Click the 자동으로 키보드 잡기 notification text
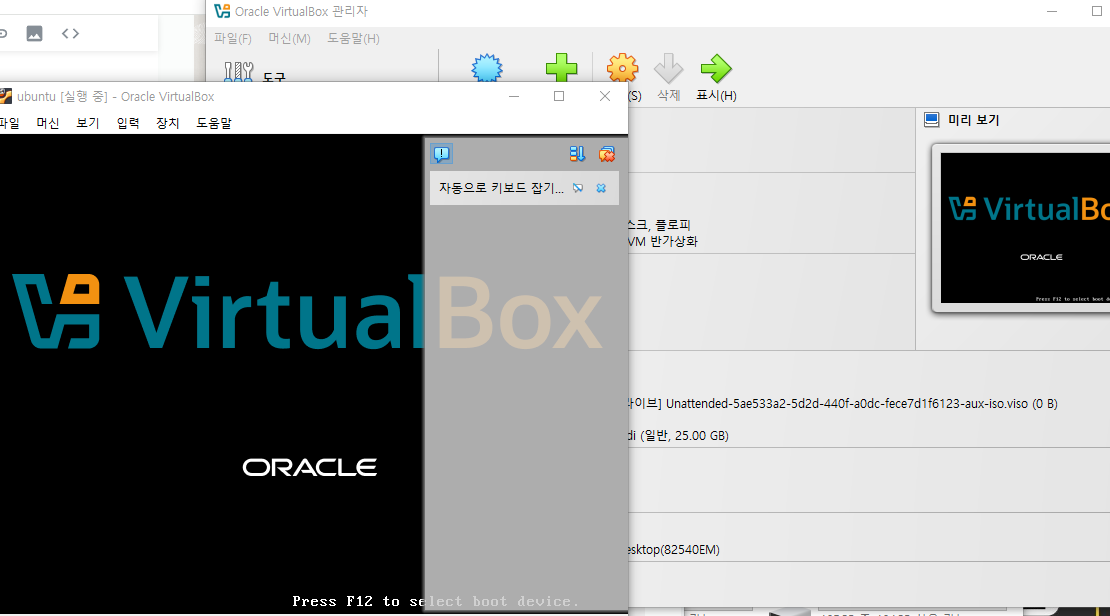 click(x=501, y=188)
